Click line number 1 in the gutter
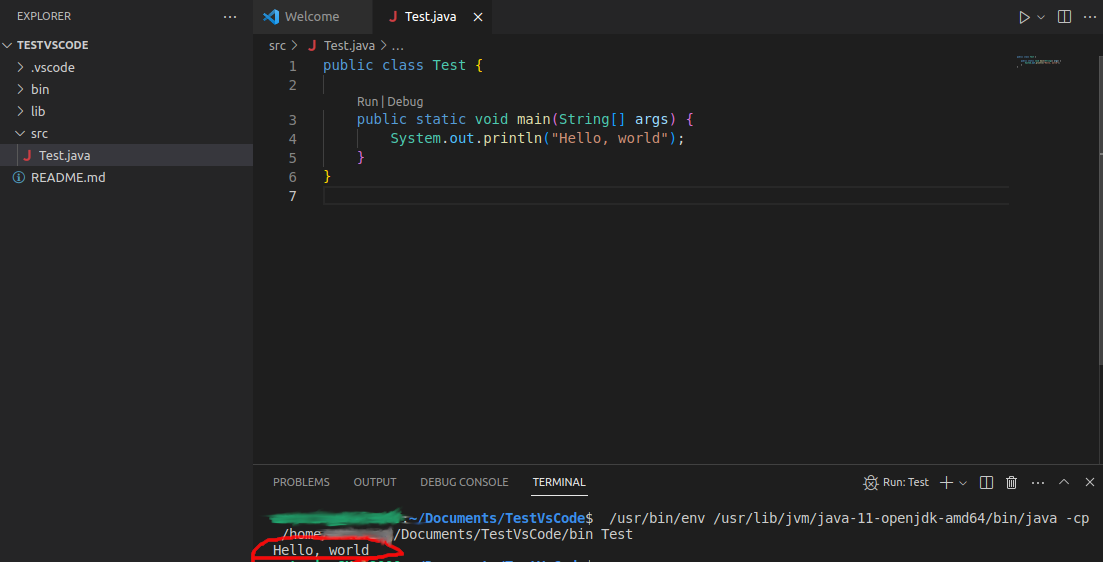The image size is (1103, 562). 293,66
